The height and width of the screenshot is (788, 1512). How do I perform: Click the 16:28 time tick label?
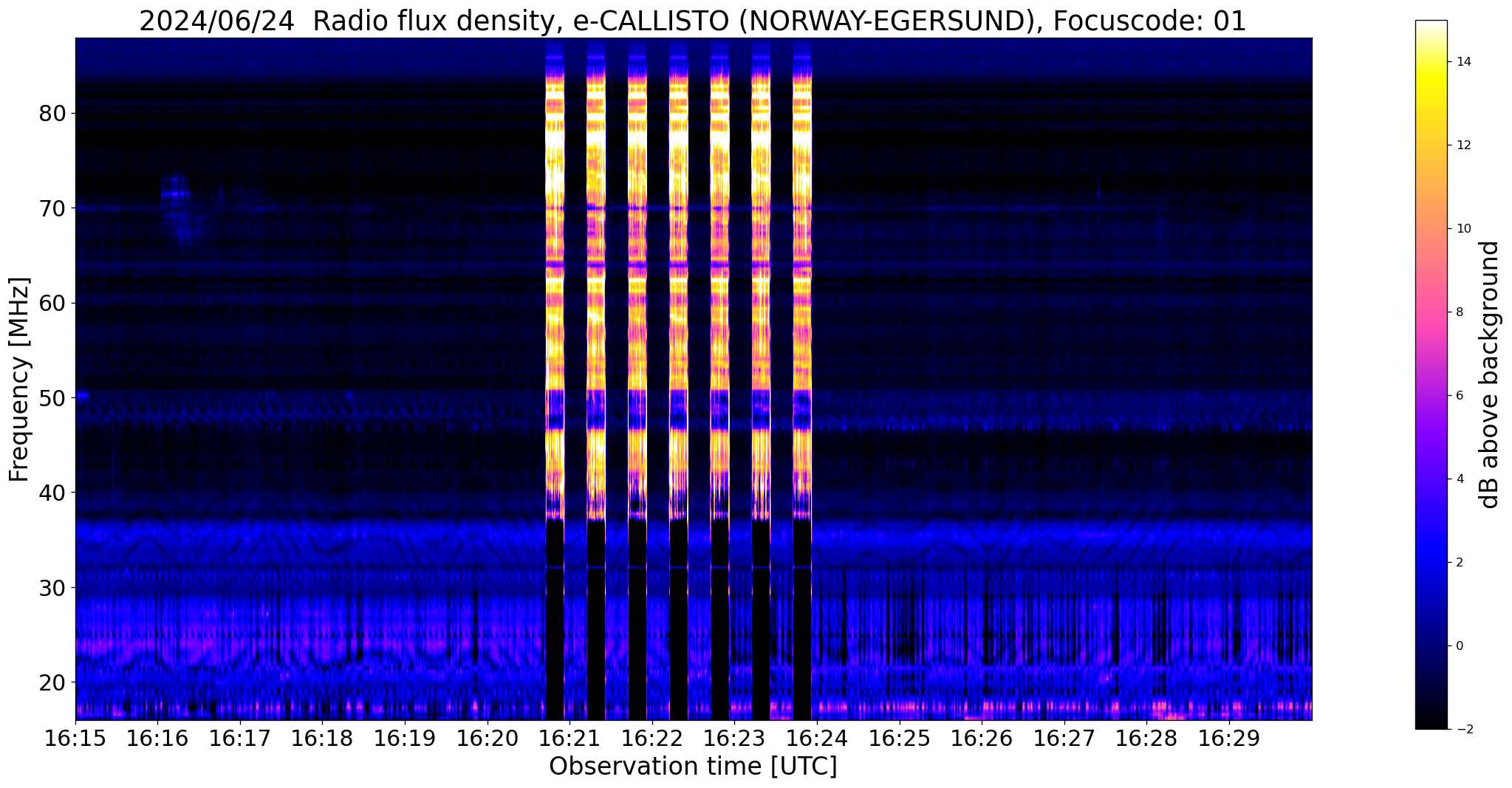(1146, 738)
